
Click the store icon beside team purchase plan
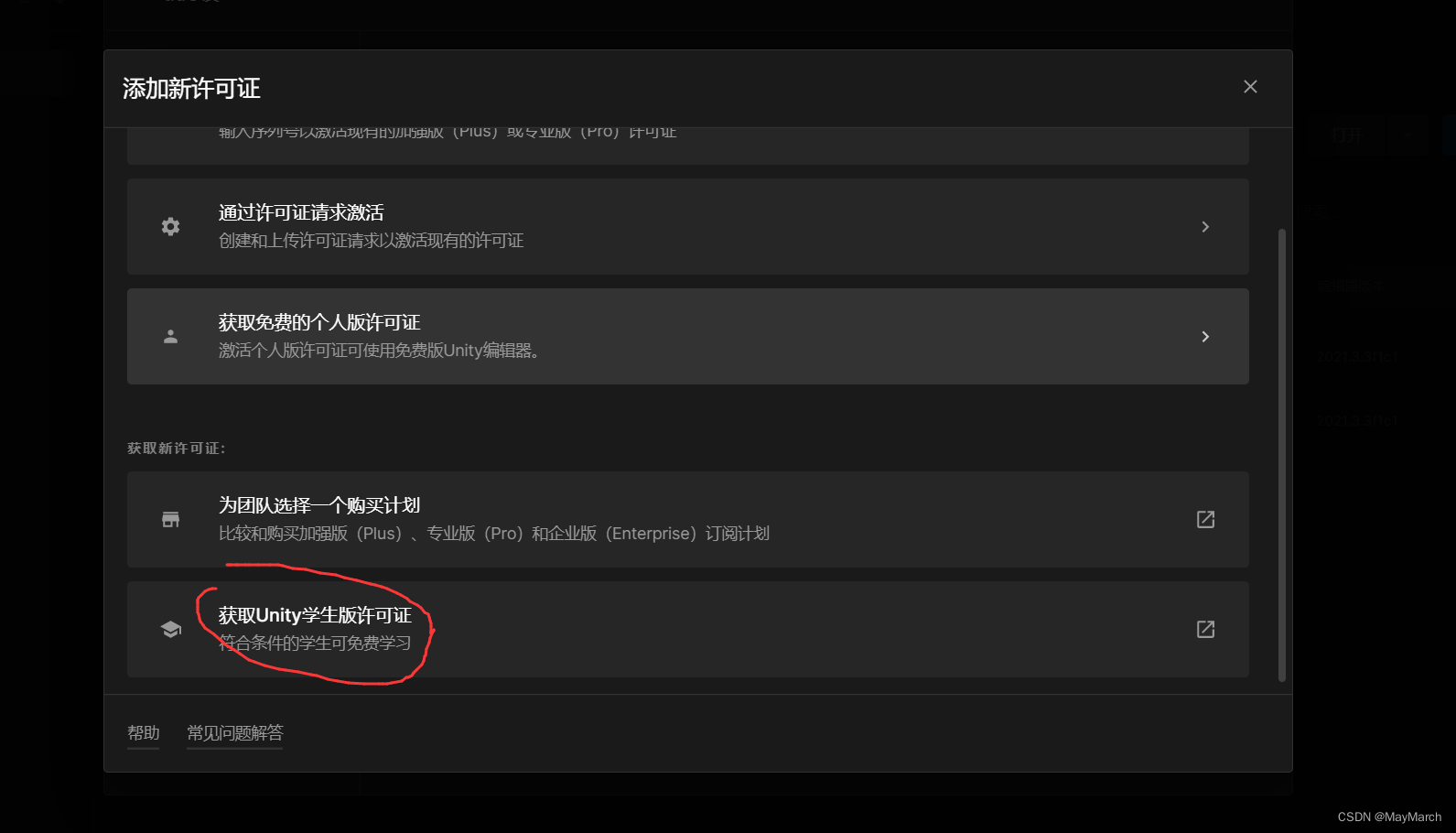pos(170,519)
